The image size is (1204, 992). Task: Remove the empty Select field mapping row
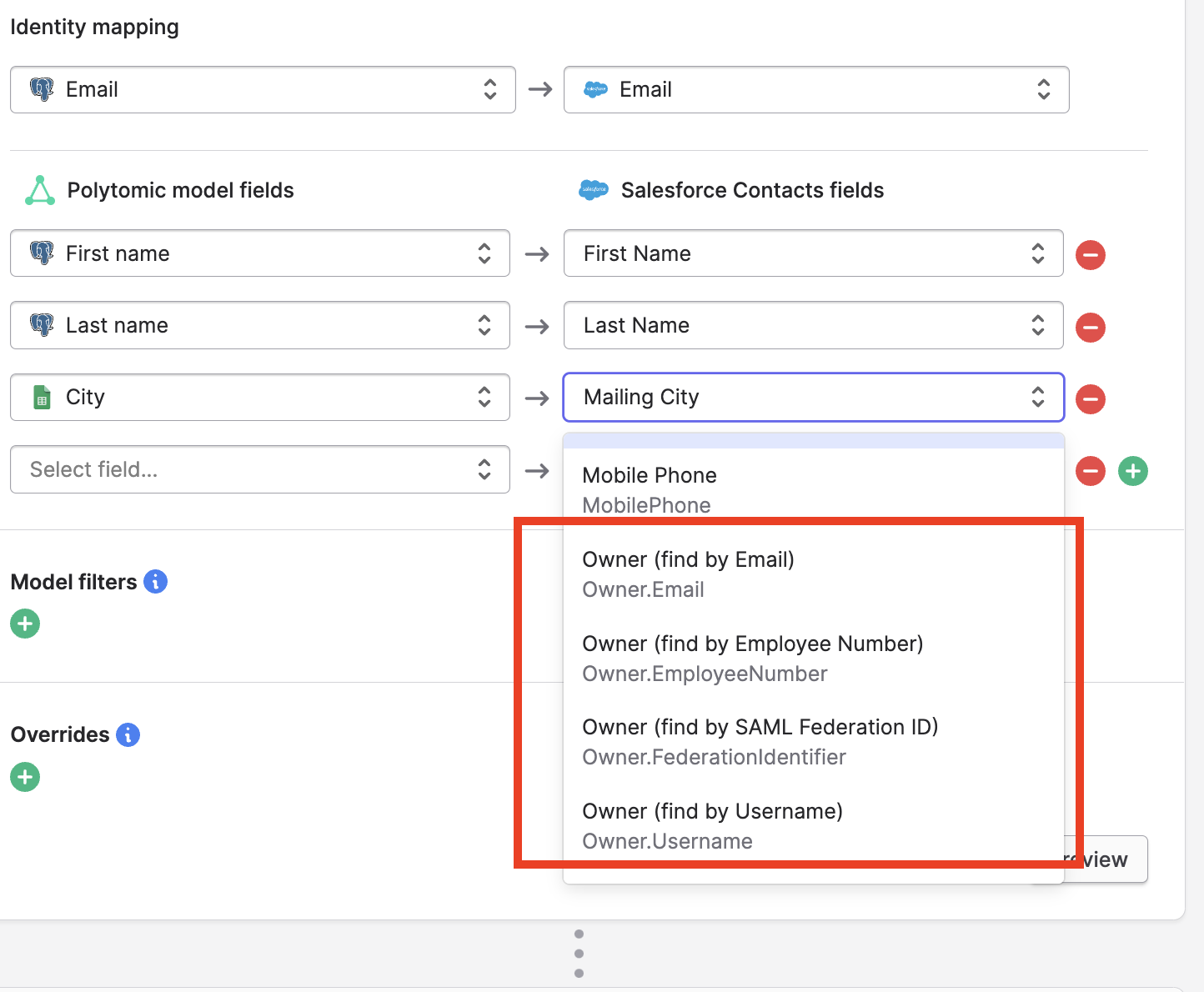(1090, 471)
